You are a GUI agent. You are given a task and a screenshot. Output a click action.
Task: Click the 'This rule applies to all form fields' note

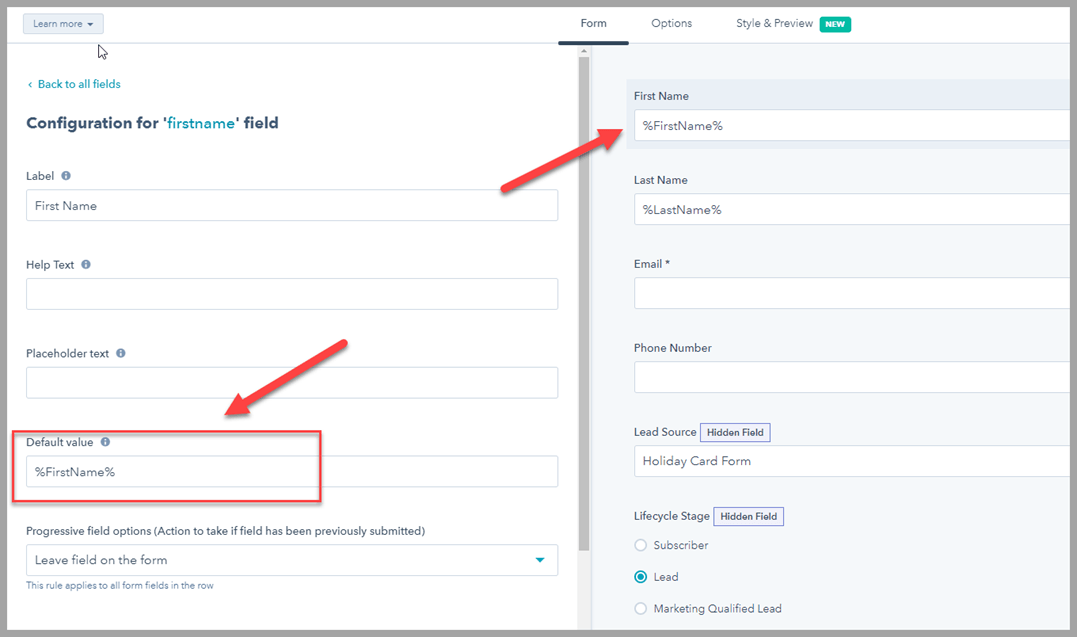(120, 585)
